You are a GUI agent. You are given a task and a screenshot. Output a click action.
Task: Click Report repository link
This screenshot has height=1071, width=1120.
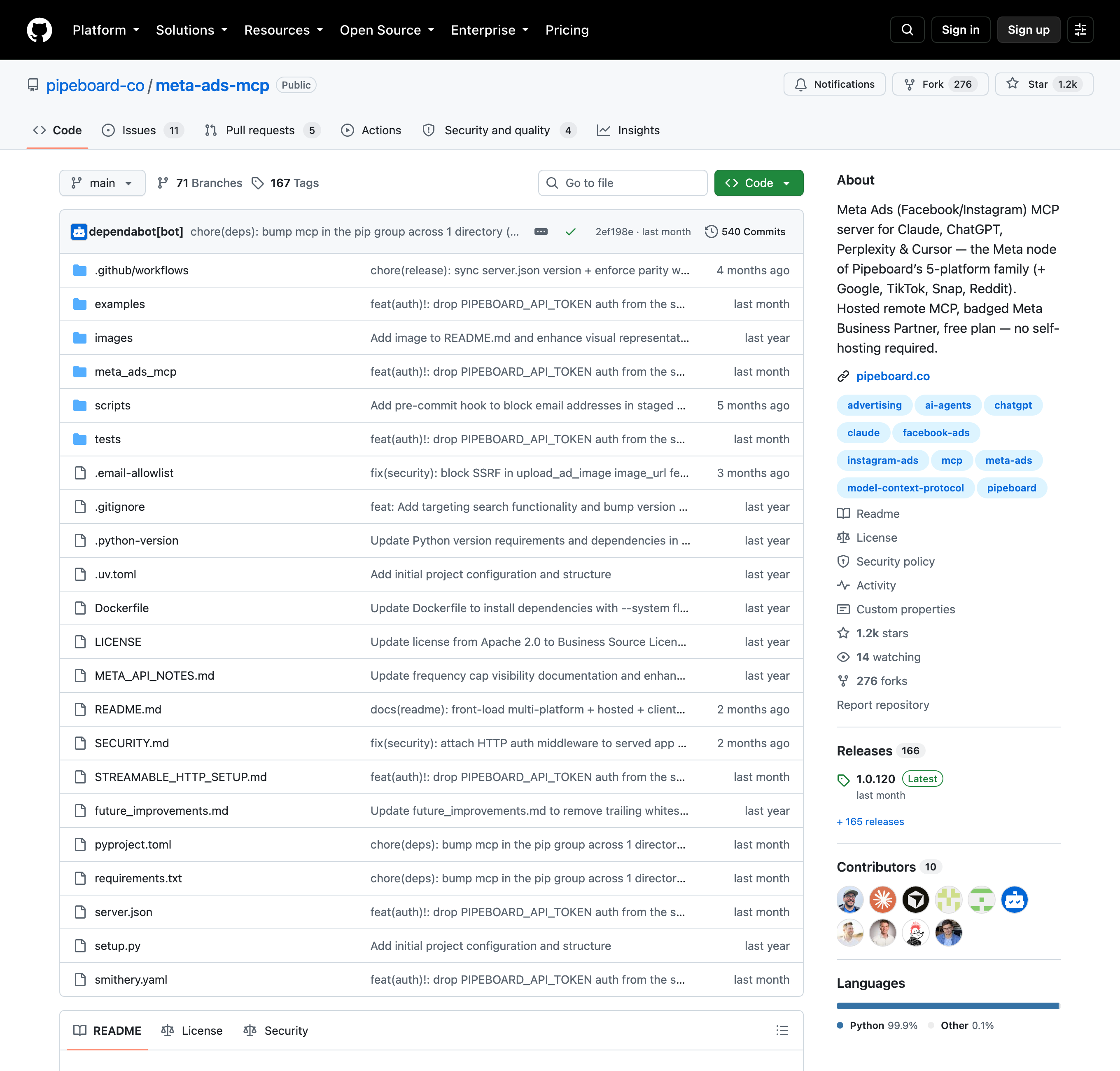[x=883, y=705]
